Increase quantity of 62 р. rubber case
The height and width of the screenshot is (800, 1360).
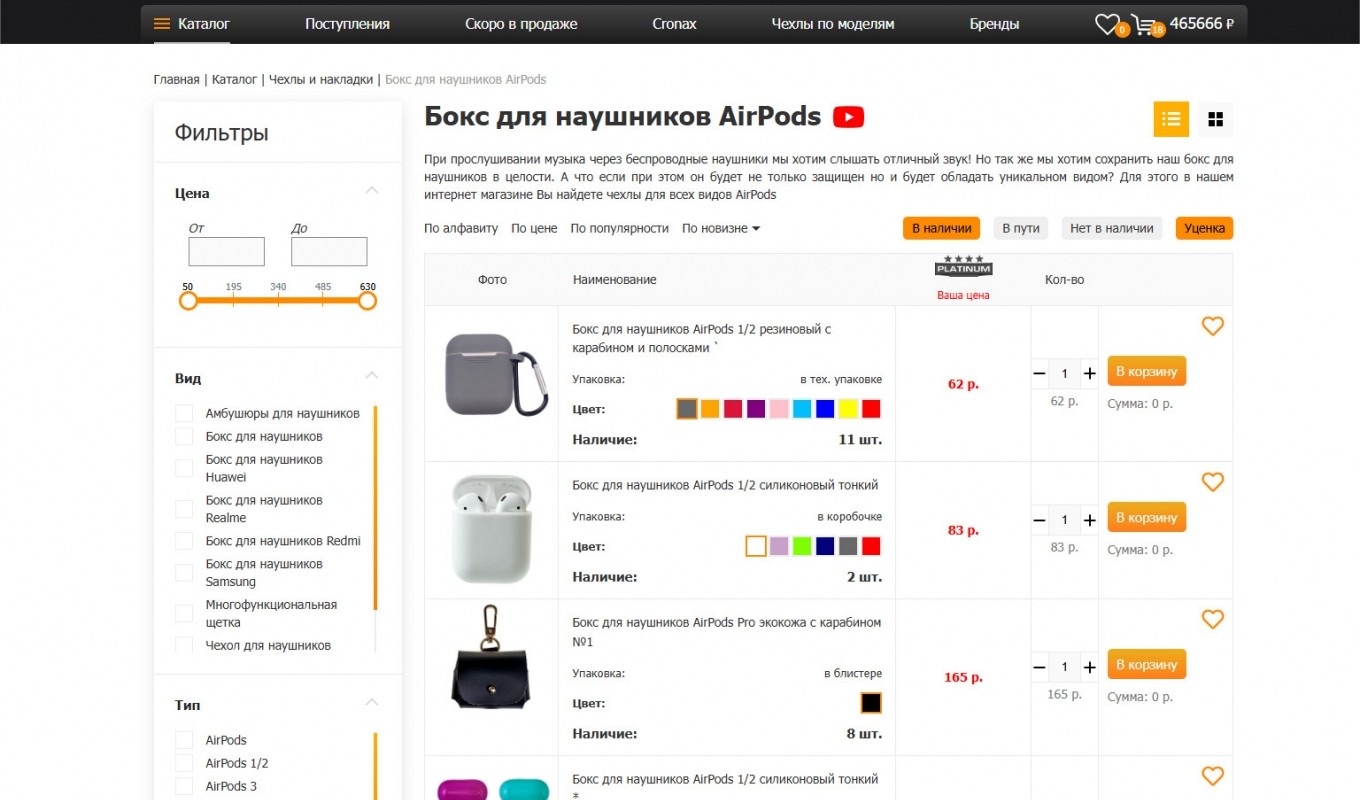tap(1089, 373)
